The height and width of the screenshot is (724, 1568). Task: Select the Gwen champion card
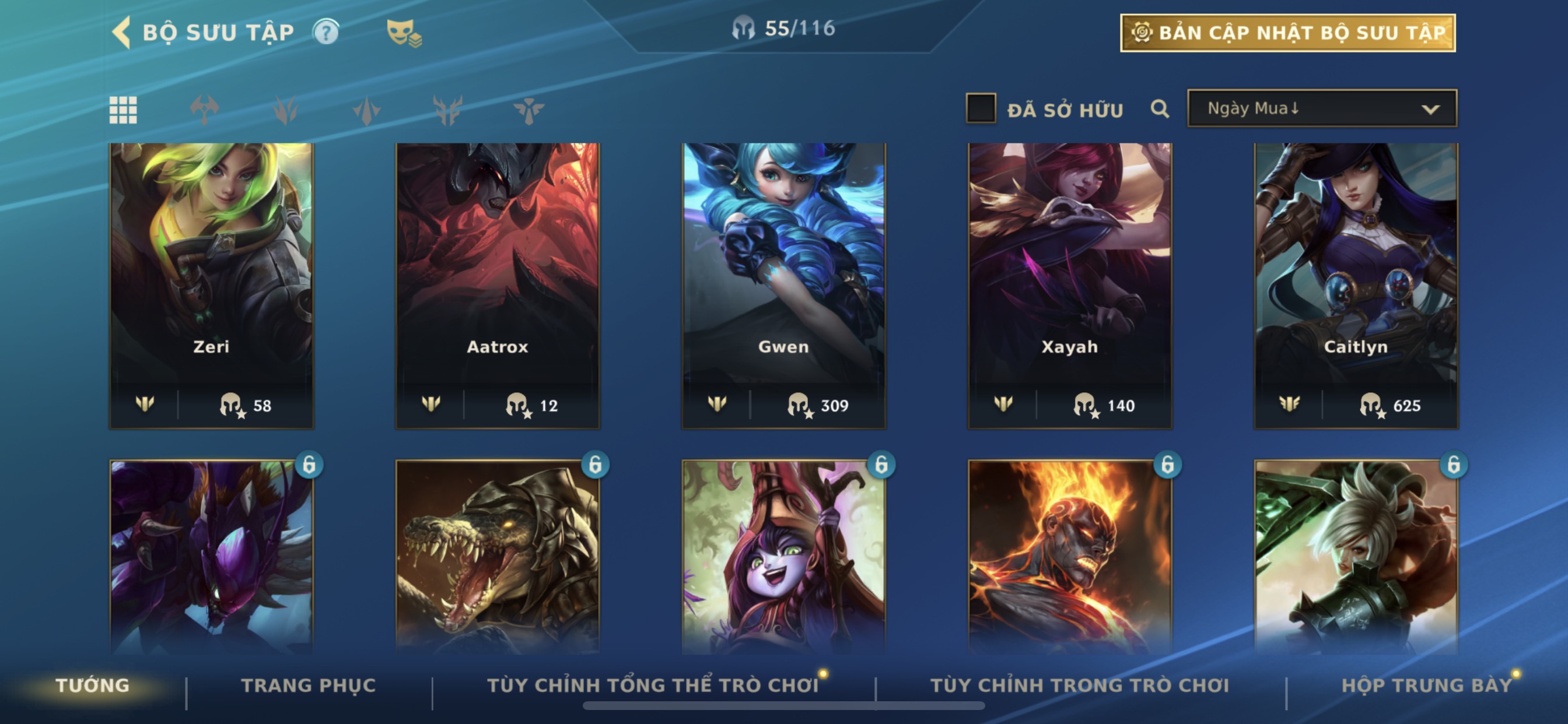(783, 286)
